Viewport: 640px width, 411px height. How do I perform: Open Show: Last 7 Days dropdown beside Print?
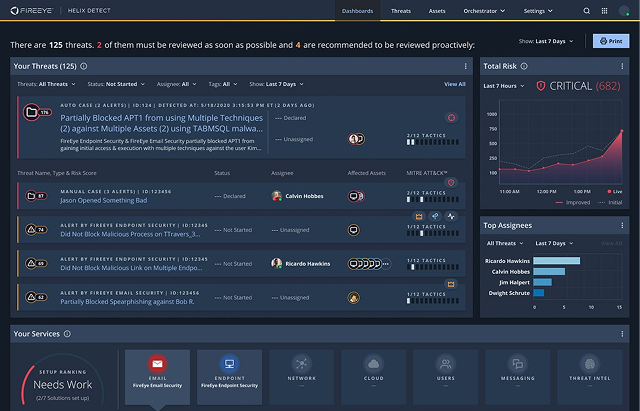(546, 41)
